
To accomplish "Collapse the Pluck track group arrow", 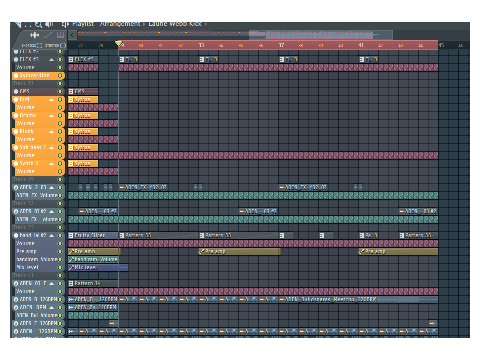I will tap(51, 131).
